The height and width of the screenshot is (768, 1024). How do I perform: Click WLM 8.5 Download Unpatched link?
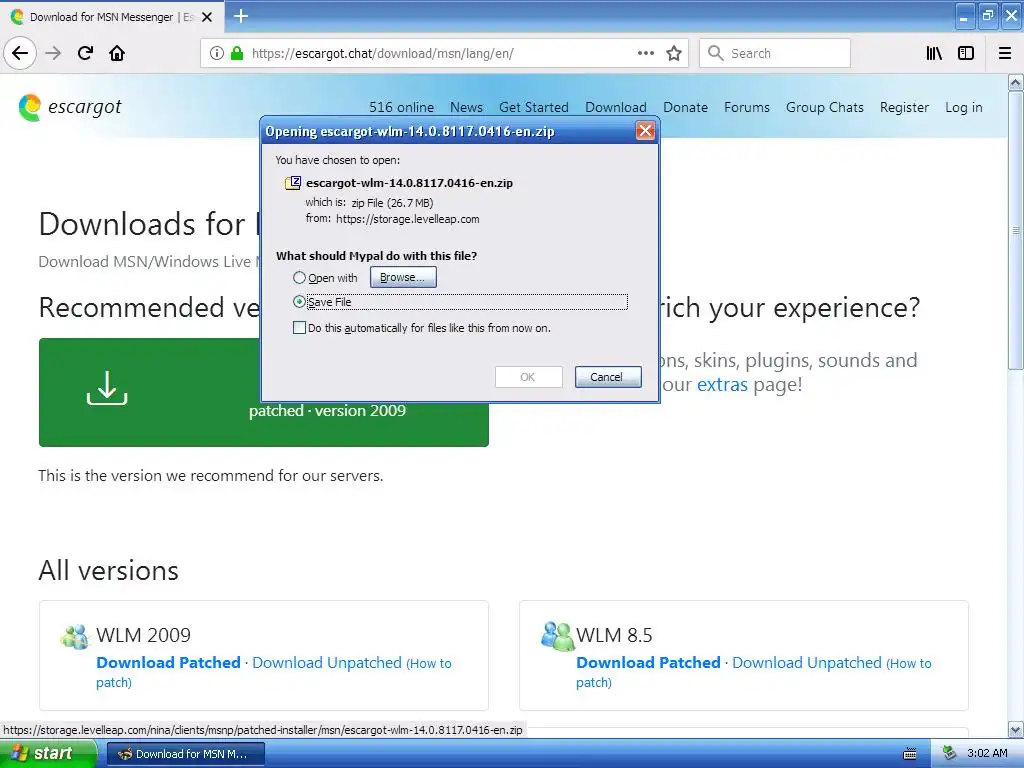[807, 663]
